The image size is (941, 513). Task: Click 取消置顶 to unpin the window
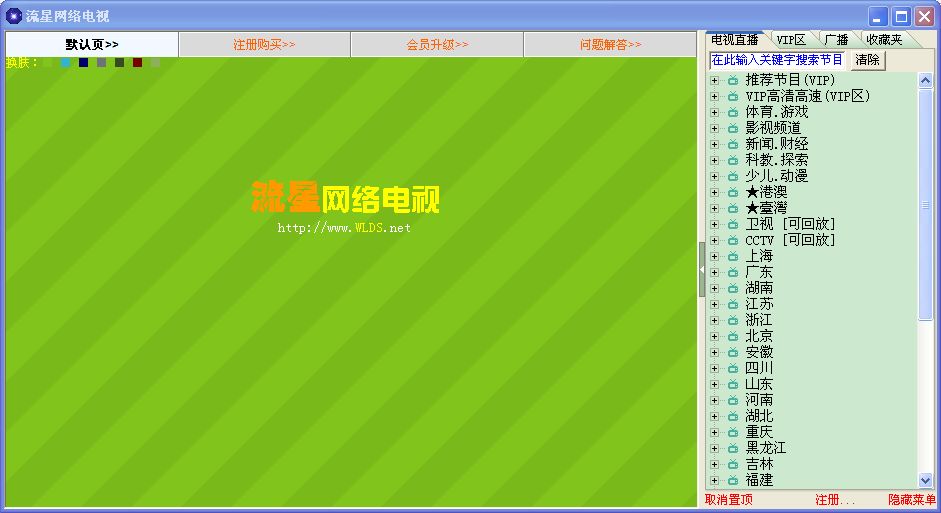point(729,499)
